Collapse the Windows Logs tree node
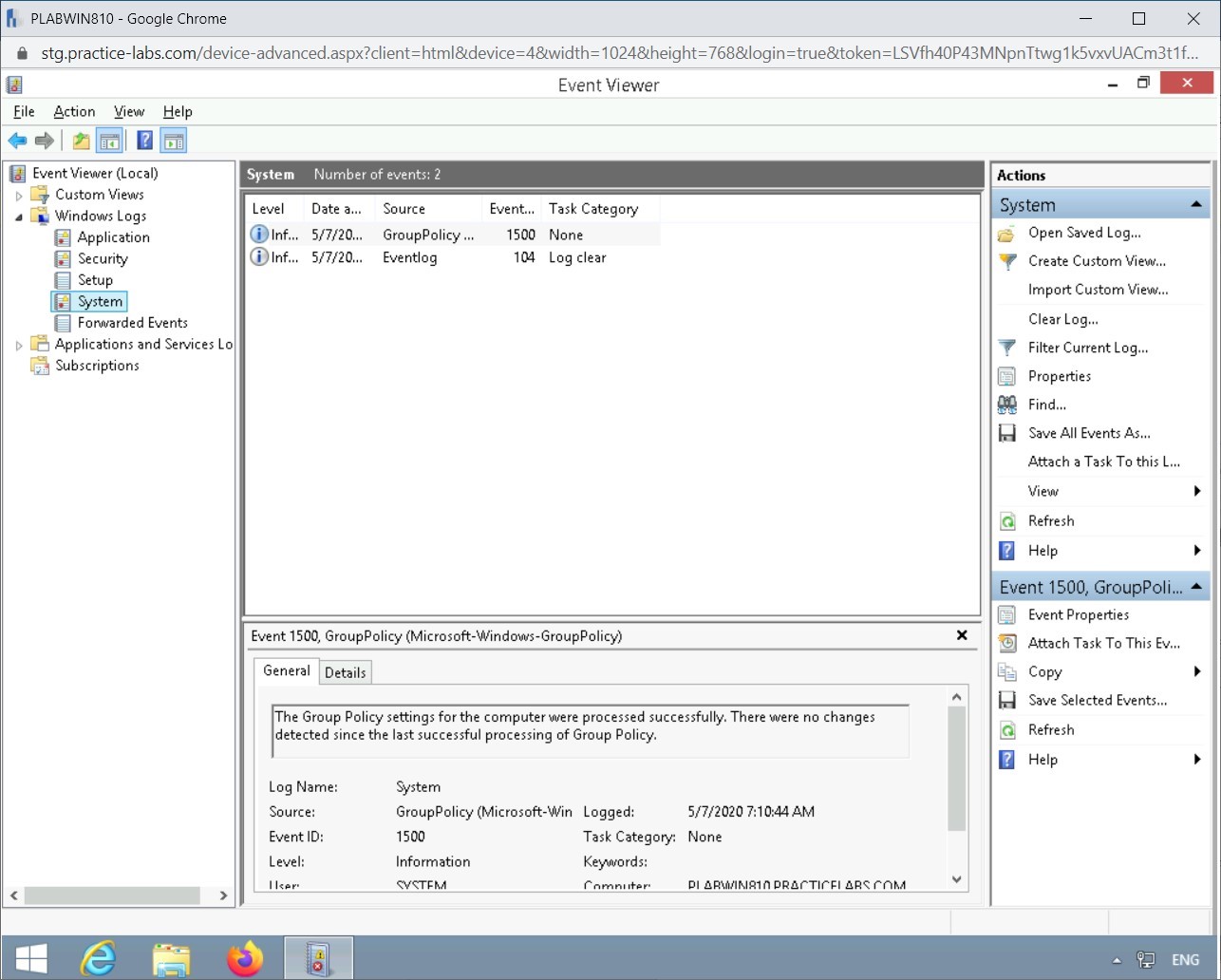The height and width of the screenshot is (980, 1221). tap(19, 216)
